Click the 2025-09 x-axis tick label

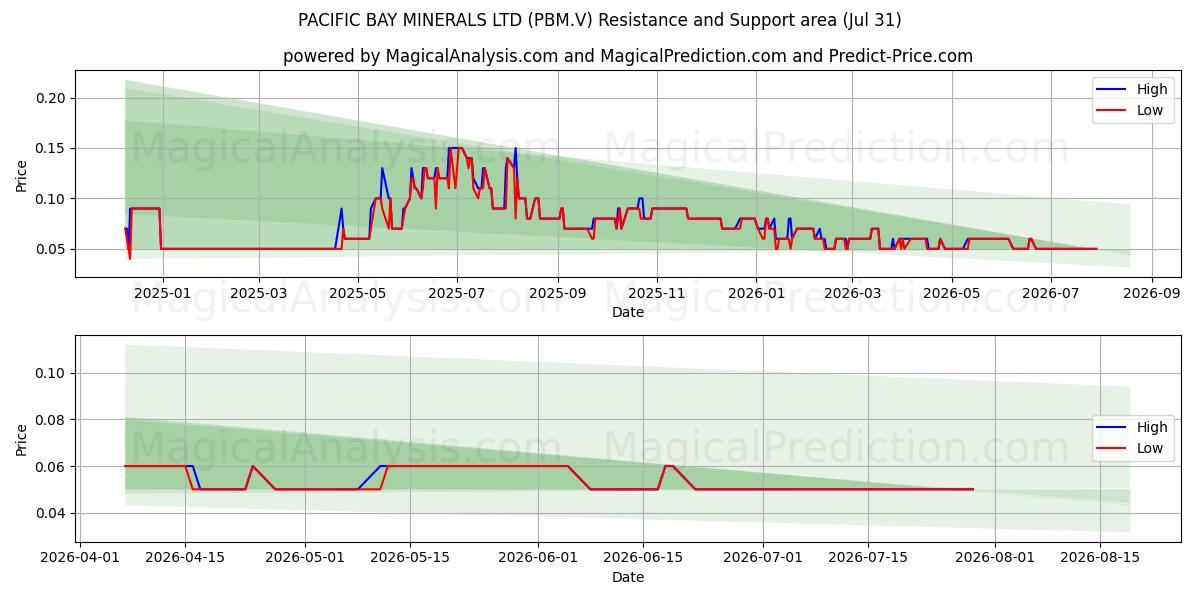click(558, 293)
